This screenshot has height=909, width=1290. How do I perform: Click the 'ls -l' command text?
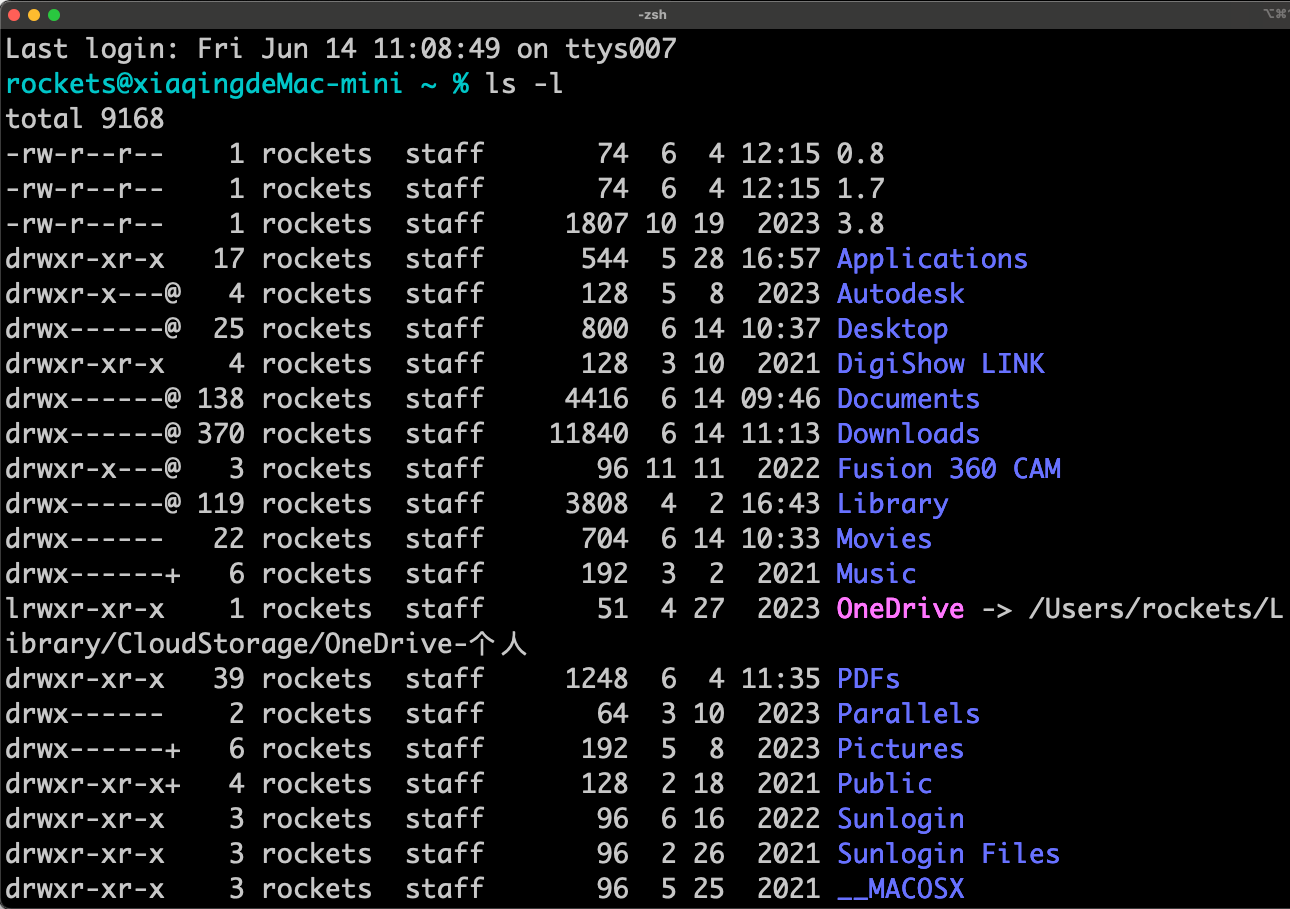pyautogui.click(x=524, y=83)
